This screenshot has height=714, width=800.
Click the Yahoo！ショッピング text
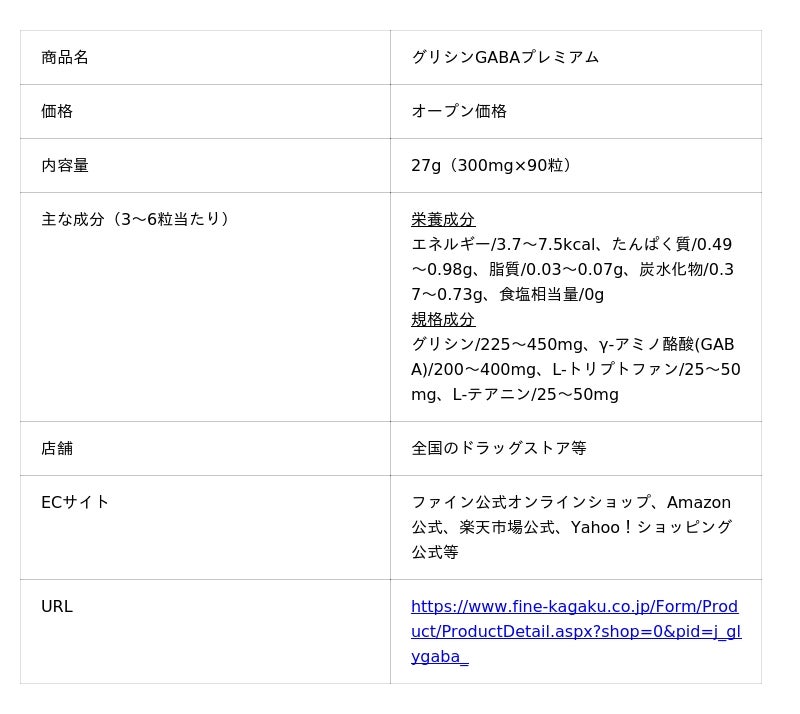pyautogui.click(x=651, y=528)
